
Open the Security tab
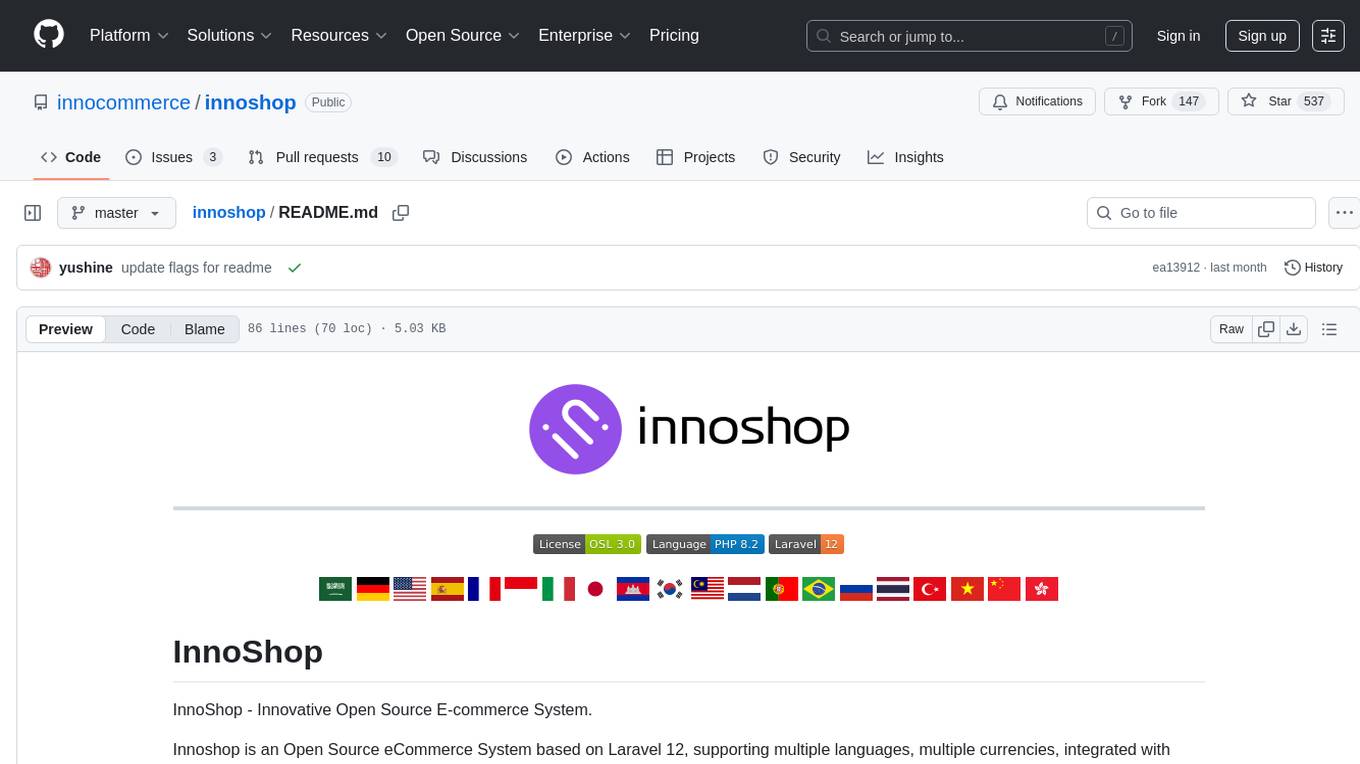point(801,157)
